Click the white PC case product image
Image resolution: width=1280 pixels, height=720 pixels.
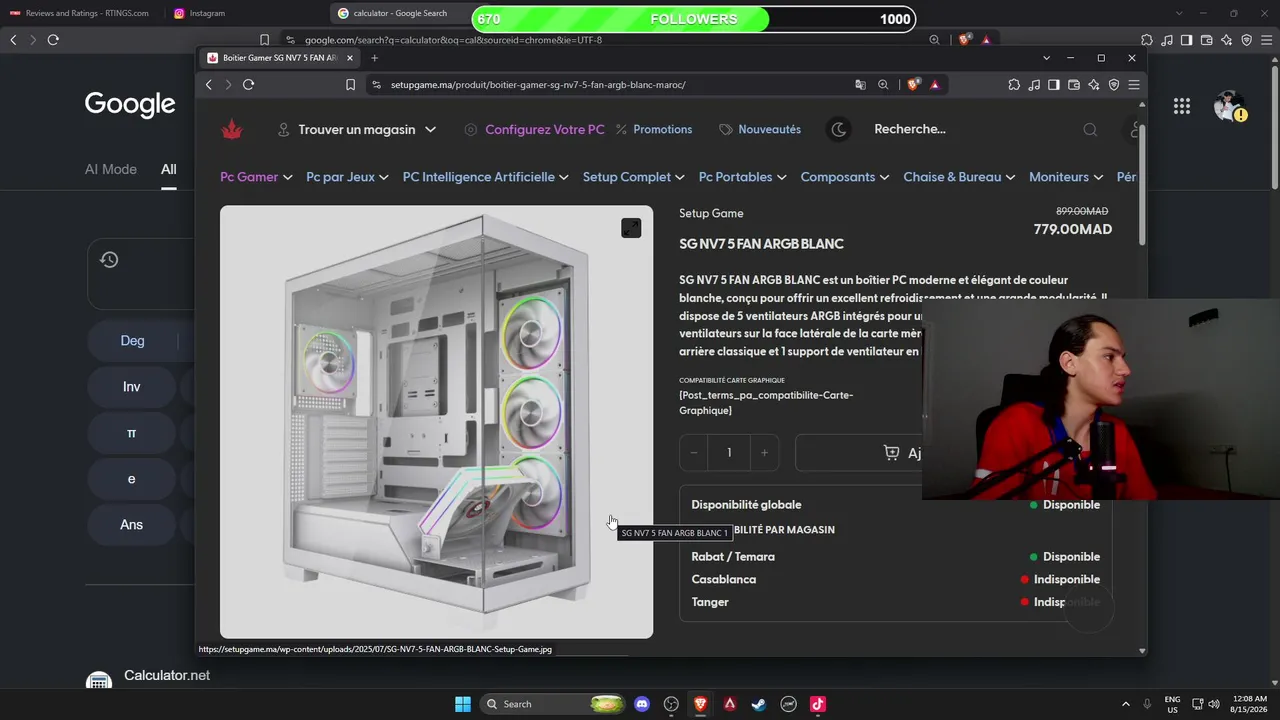point(436,422)
